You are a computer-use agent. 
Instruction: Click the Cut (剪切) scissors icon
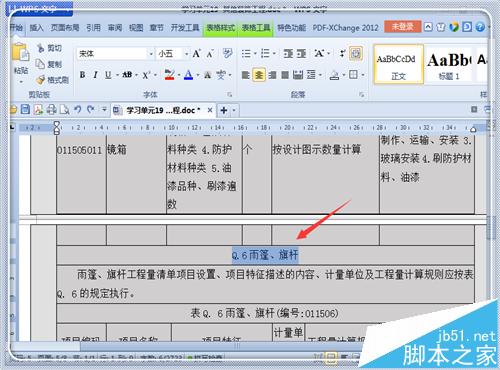click(41, 48)
